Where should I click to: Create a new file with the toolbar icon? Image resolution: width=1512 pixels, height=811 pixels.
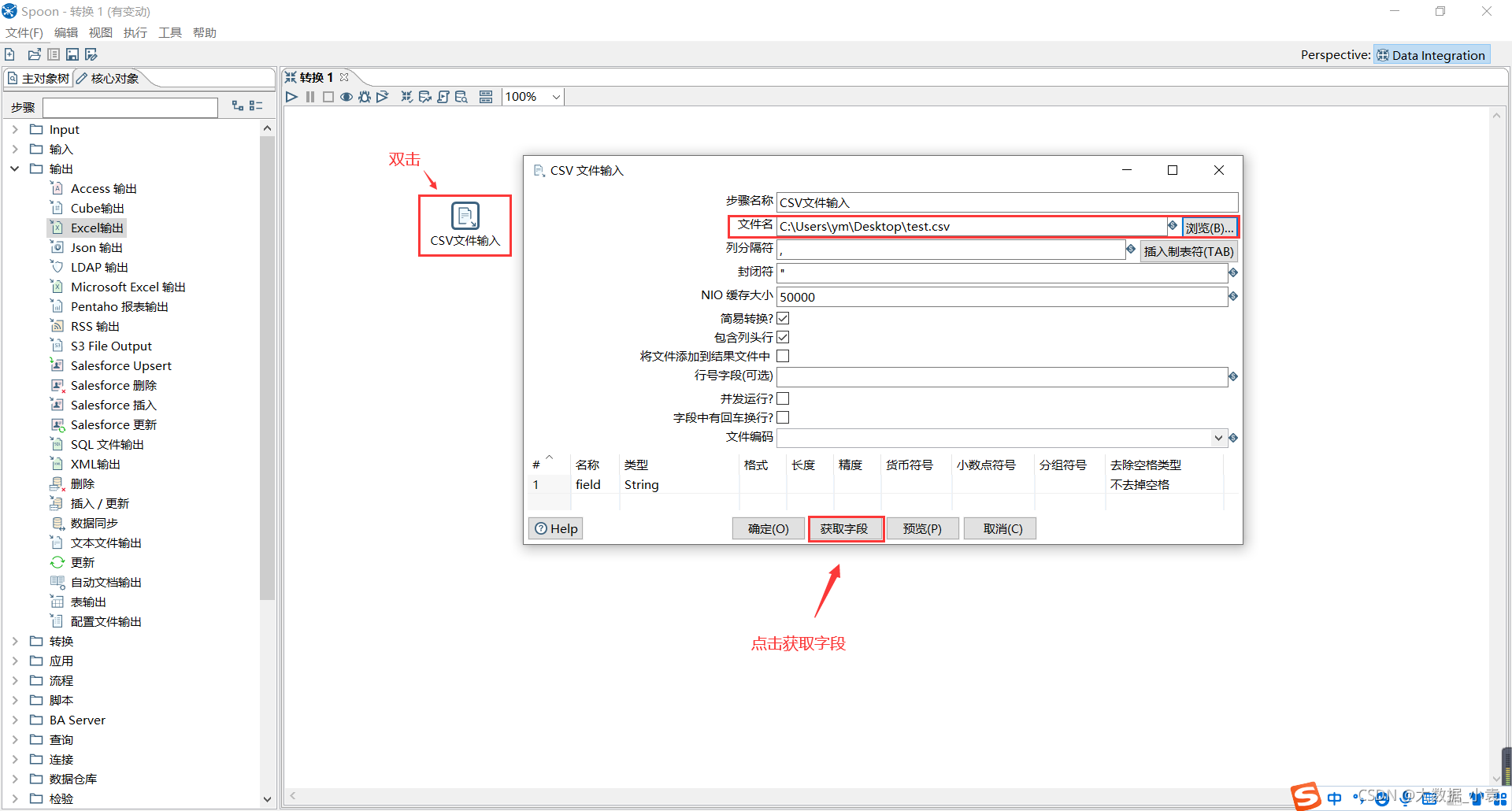(x=10, y=54)
